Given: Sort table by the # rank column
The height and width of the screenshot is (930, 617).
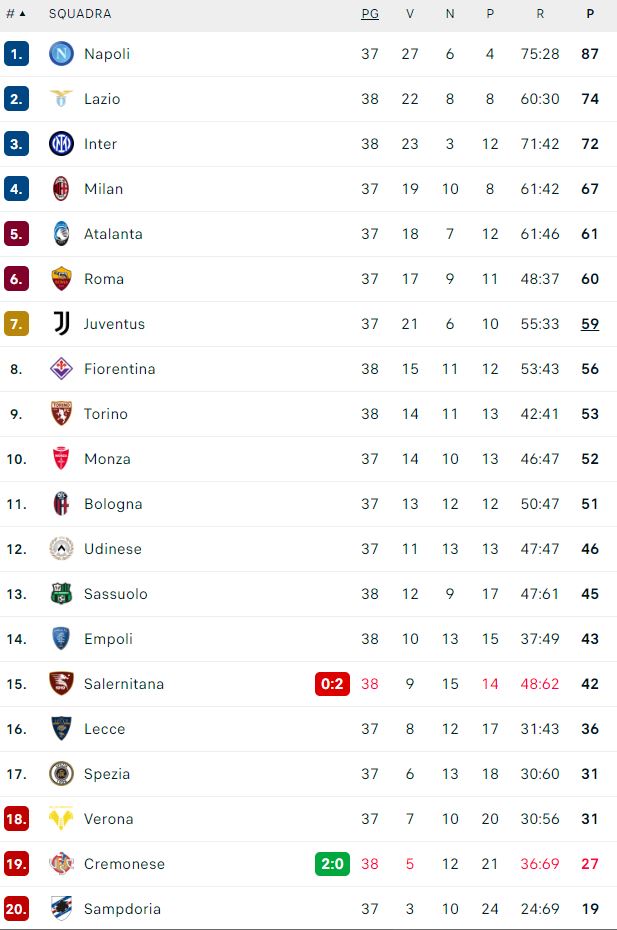Looking at the screenshot, I should click(16, 14).
